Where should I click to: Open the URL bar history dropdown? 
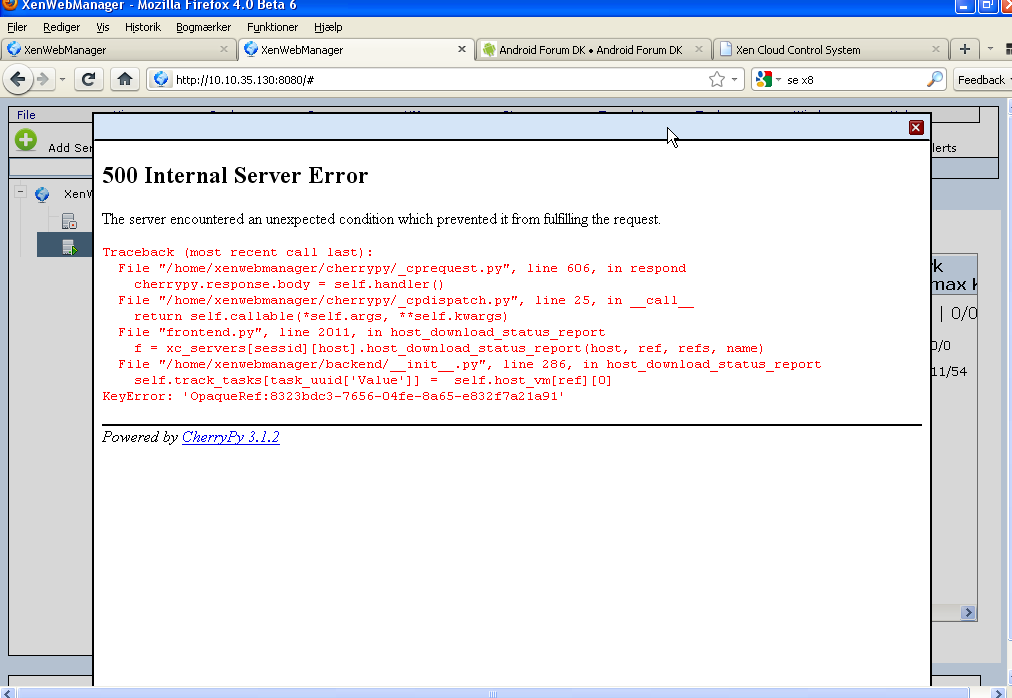point(735,79)
